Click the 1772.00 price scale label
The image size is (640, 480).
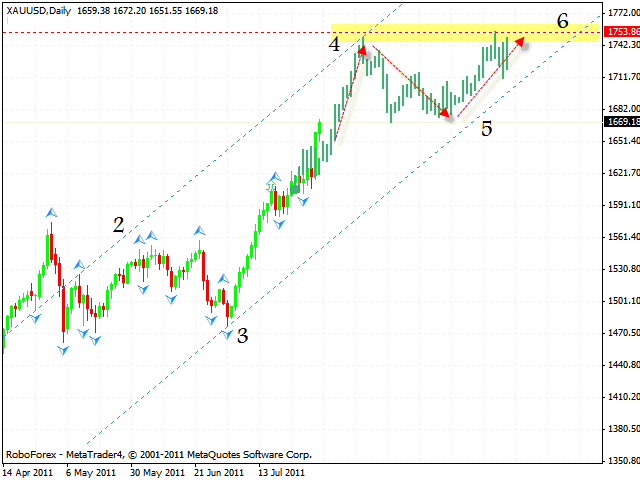622,14
